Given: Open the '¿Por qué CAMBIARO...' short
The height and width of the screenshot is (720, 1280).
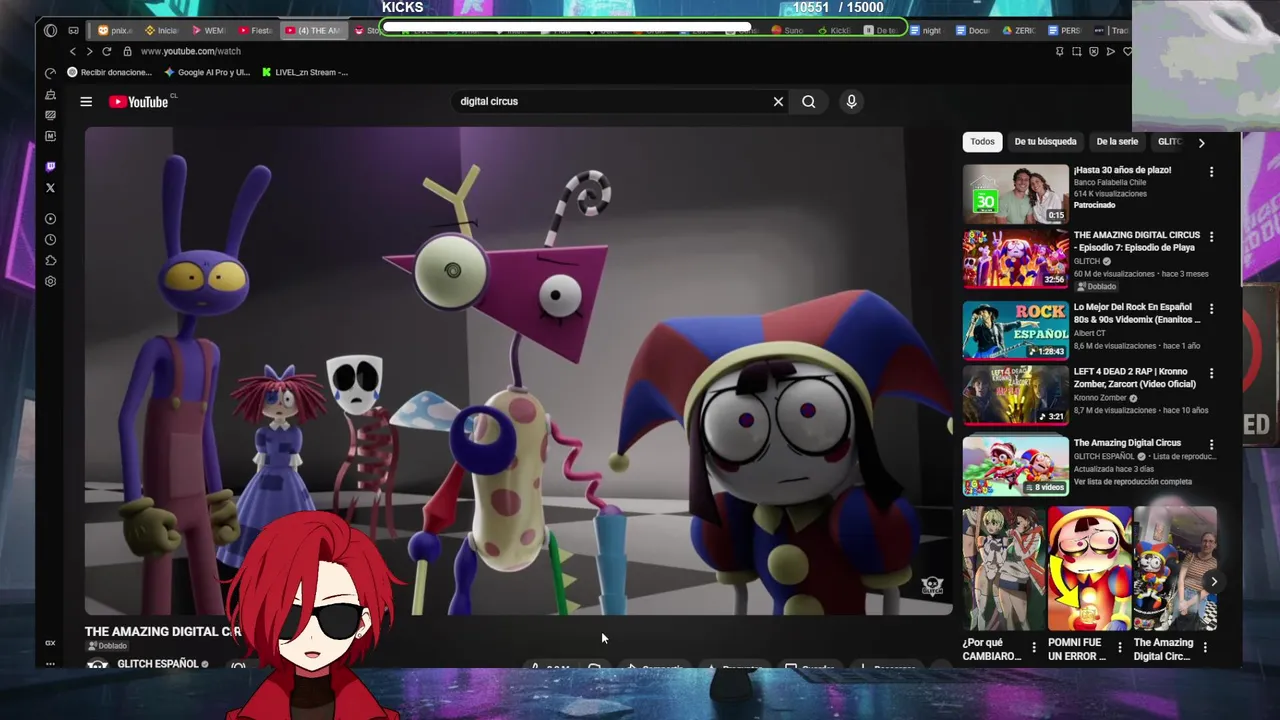Looking at the screenshot, I should (1003, 569).
